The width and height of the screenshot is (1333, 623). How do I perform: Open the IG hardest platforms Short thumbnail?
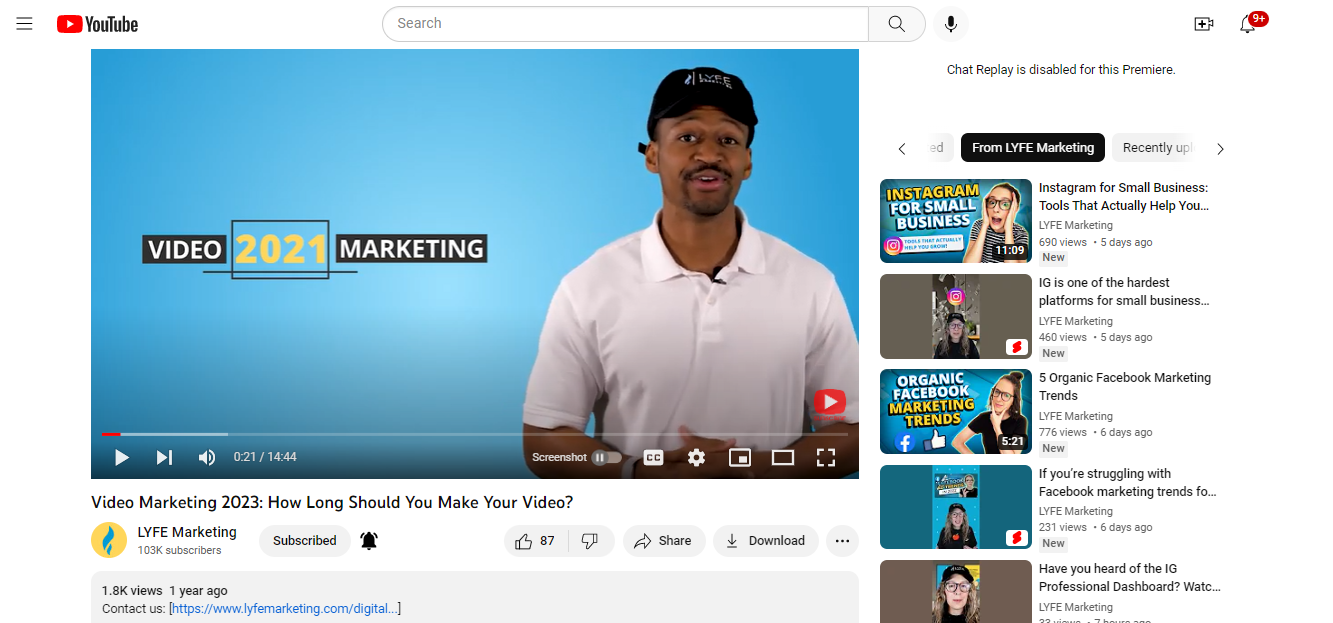pos(956,316)
